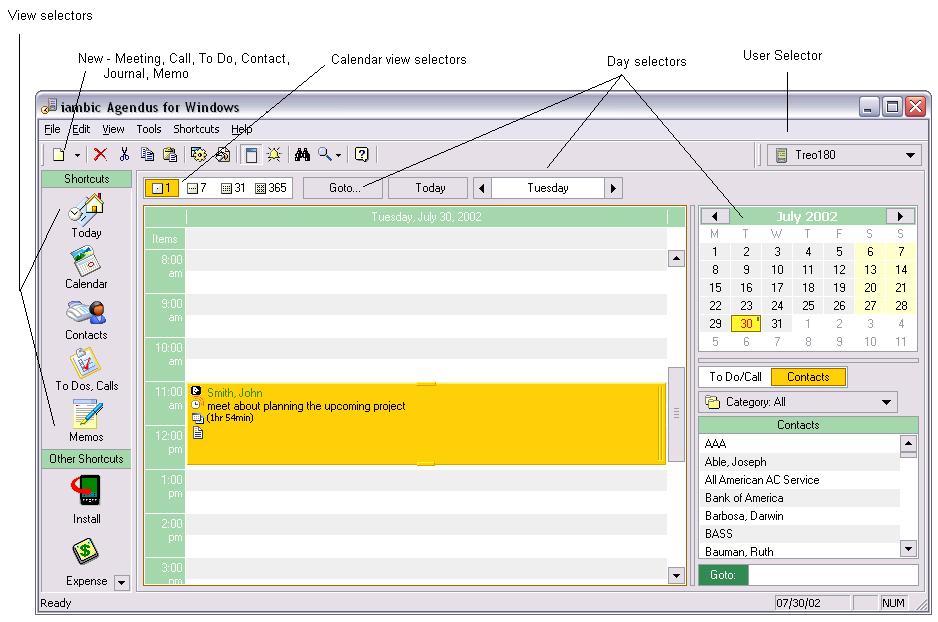938x622 pixels.
Task: Select July 17 in the mini calendar
Action: point(776,288)
